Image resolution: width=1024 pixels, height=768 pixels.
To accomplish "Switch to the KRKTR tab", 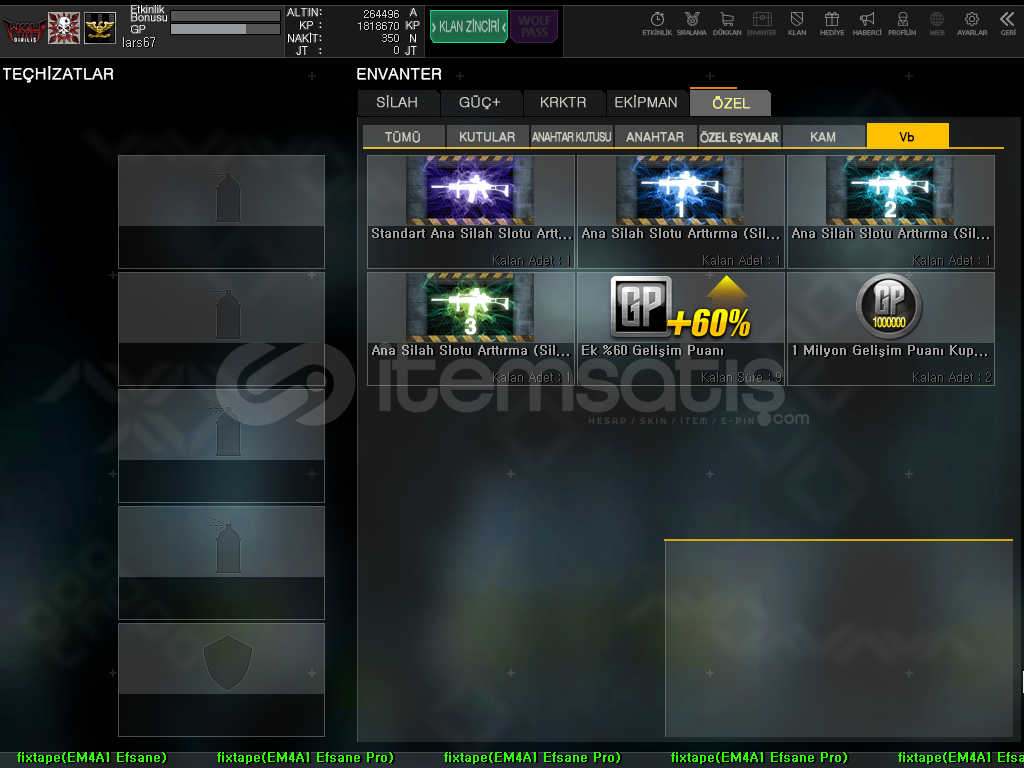I will point(563,103).
